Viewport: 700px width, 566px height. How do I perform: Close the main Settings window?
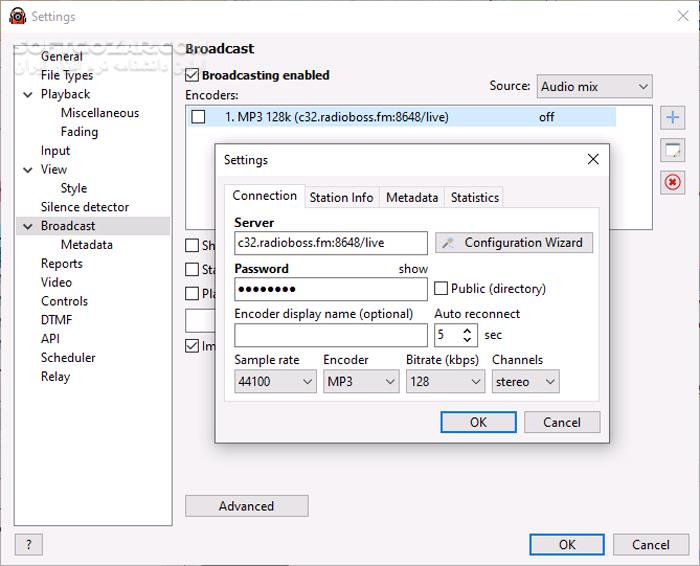tap(683, 16)
